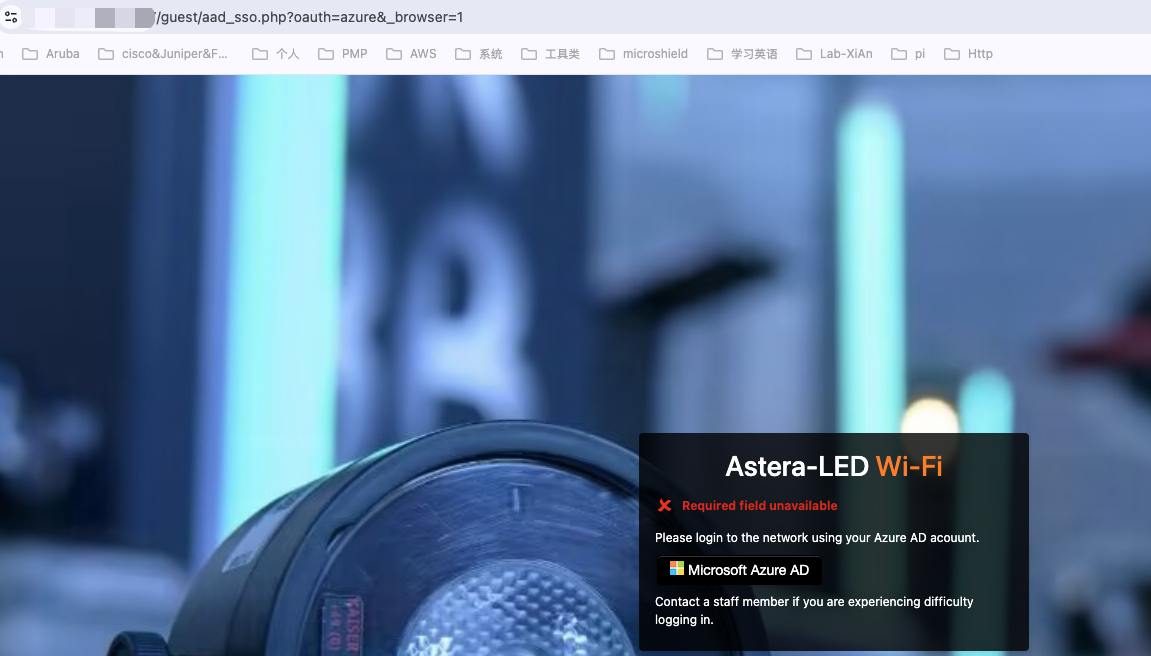This screenshot has height=656, width=1151.
Task: Open the AWS bookmarks folder
Action: tap(411, 54)
